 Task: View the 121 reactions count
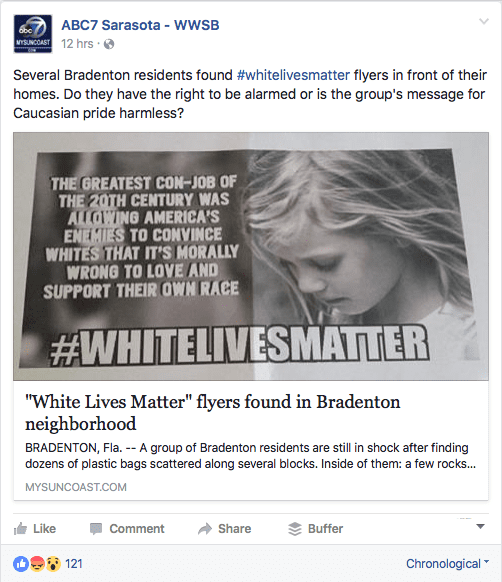pyautogui.click(x=74, y=564)
